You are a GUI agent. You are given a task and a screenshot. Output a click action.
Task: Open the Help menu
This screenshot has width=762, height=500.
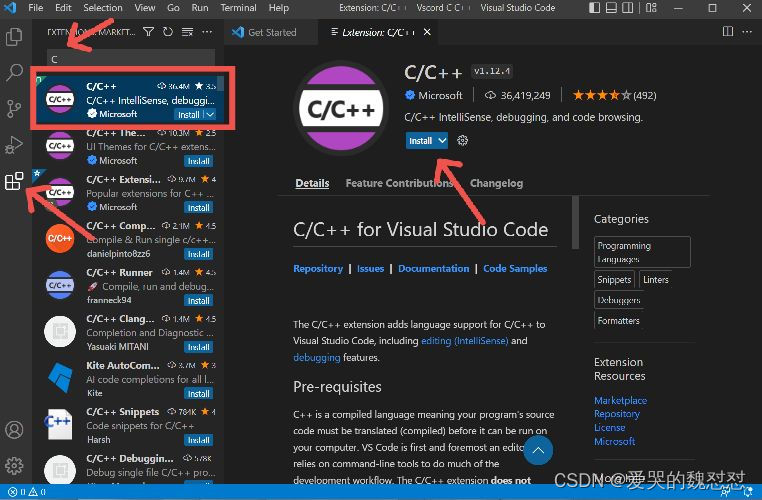[x=278, y=8]
